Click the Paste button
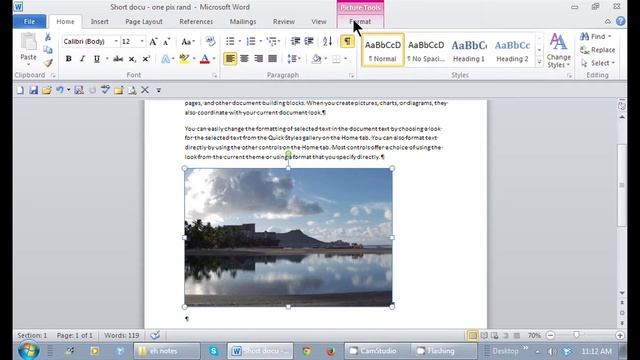Screen dimensions: 640x360 [29, 49]
